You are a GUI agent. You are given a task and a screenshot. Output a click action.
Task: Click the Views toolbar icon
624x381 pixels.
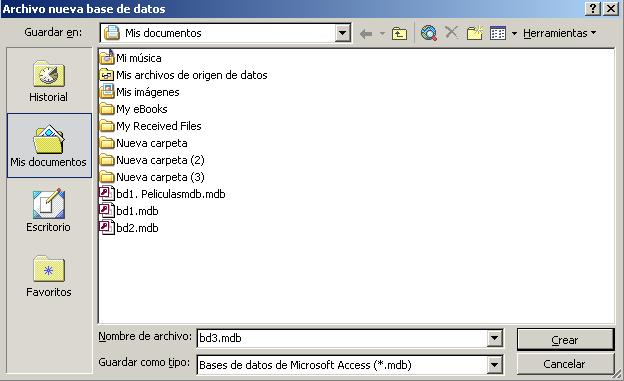point(498,33)
